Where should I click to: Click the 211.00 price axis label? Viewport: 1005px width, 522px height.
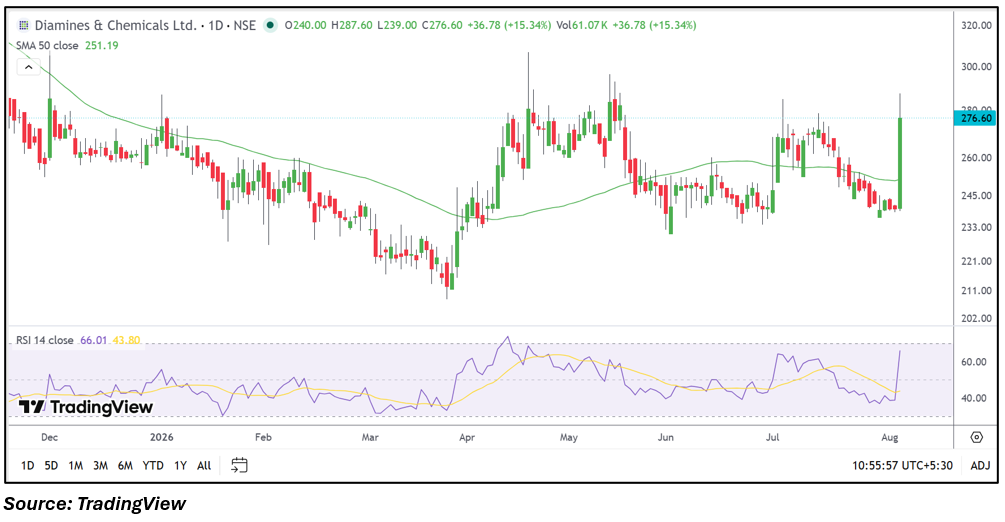tap(977, 290)
